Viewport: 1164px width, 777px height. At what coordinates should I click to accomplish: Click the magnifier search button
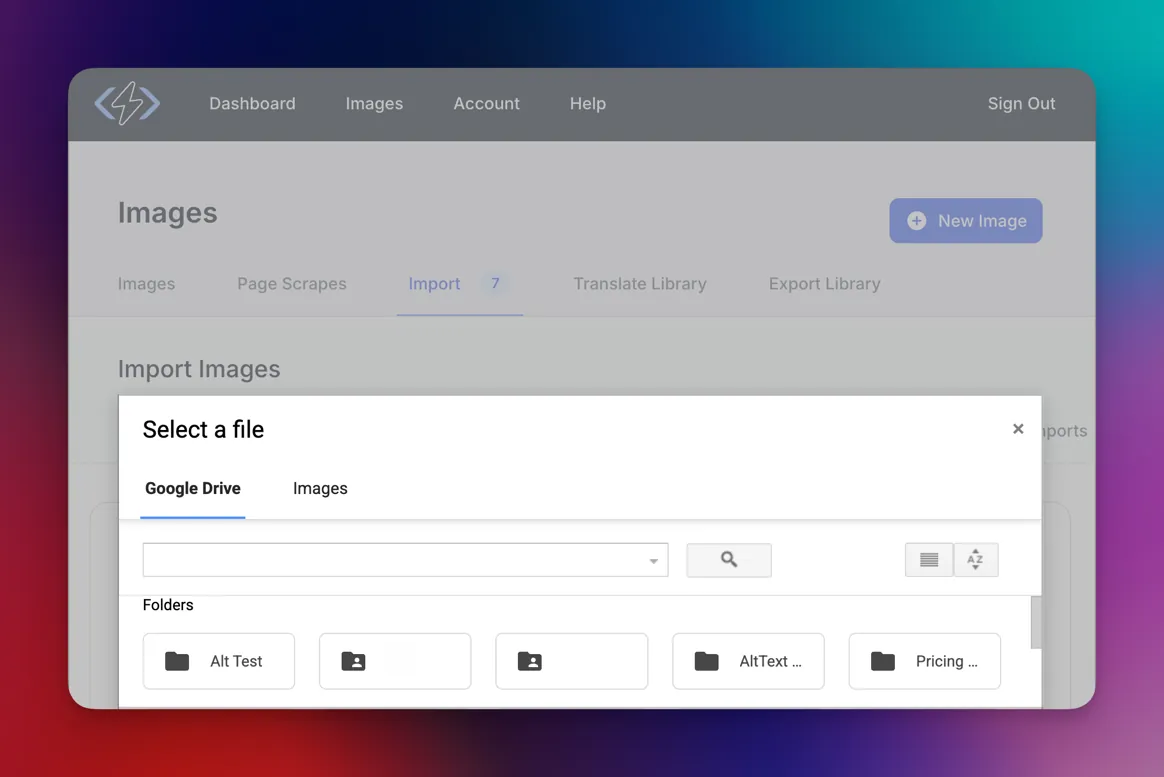point(729,560)
